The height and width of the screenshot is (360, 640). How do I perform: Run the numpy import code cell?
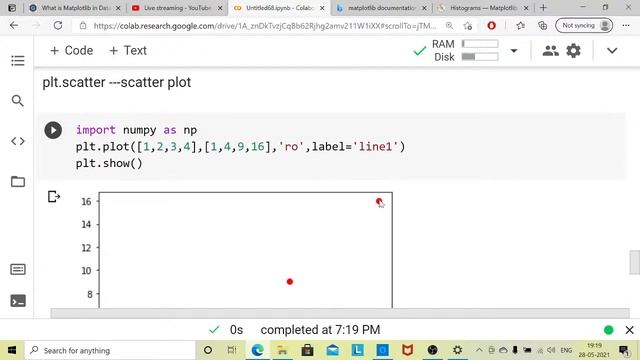pyautogui.click(x=53, y=130)
